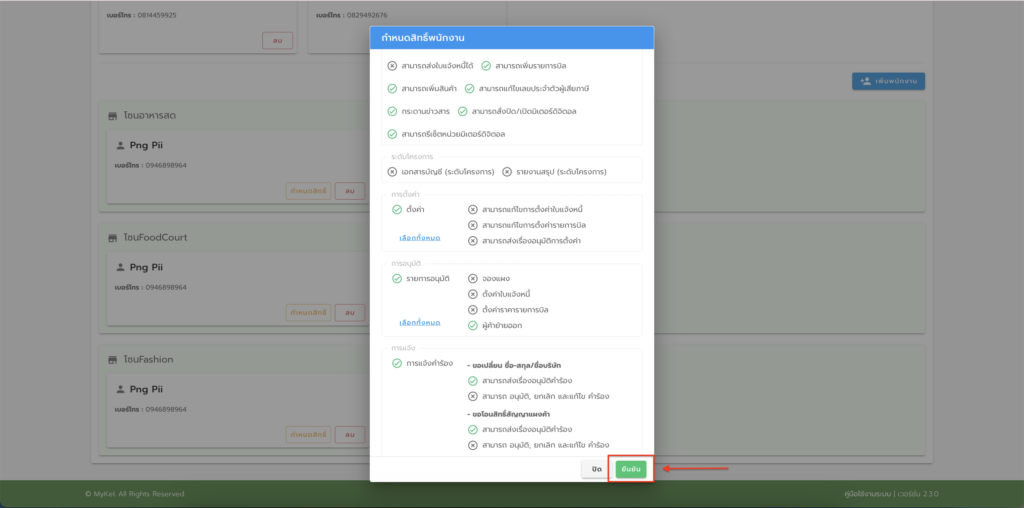Toggle สามารถส่งใบแจ้งหนี้ได้ permission
The height and width of the screenshot is (508, 1024).
click(392, 66)
